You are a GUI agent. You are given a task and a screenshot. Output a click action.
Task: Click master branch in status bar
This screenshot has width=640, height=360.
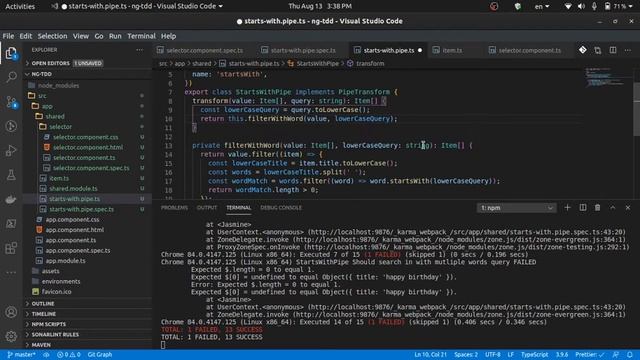(22, 355)
